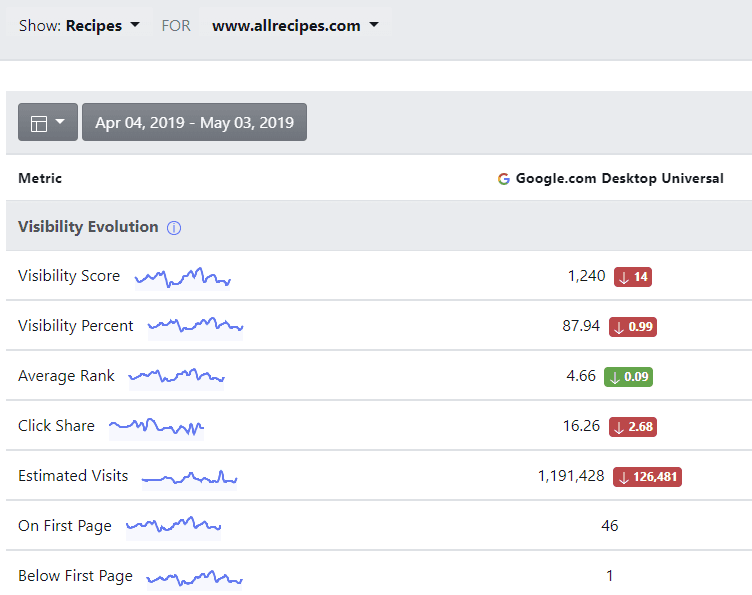Click the Visibility Percent metric label
The width and height of the screenshot is (752, 595).
[76, 326]
